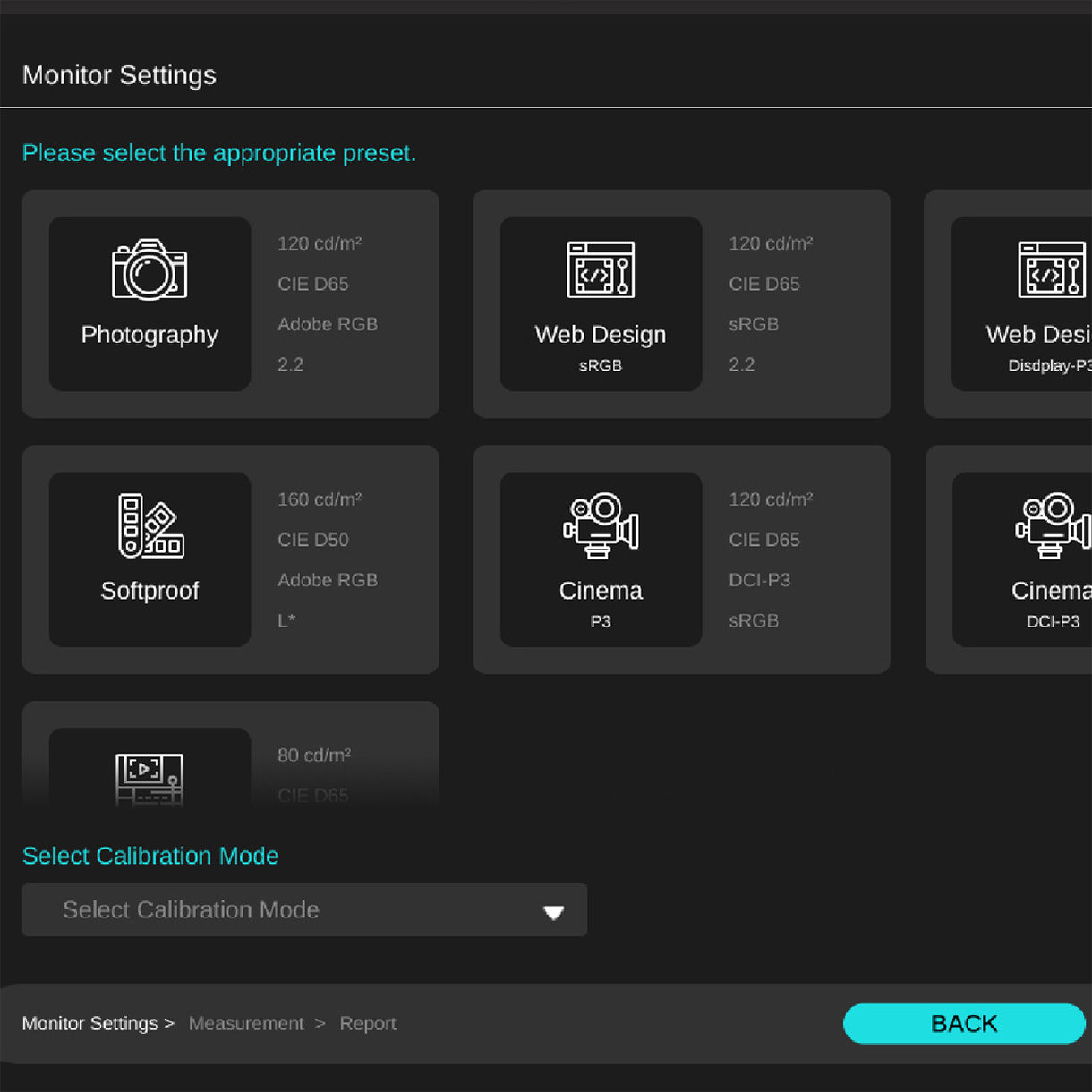Open the Select Calibration Mode combo box

point(304,909)
